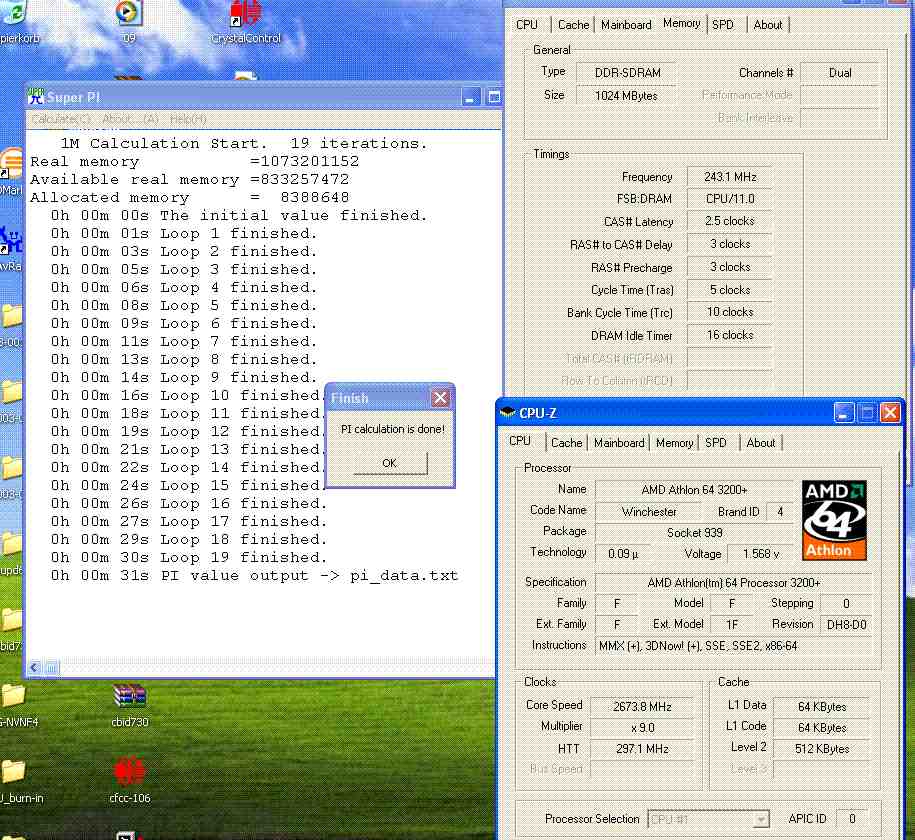The width and height of the screenshot is (915, 840).
Task: Expand the Processor Selection dropdown
Action: tap(760, 820)
